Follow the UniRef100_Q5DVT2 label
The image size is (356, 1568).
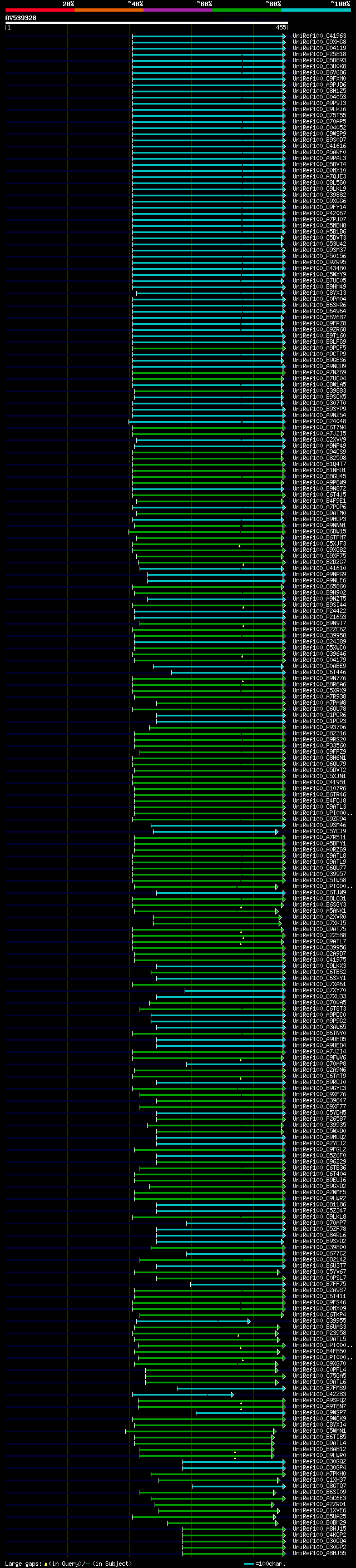pos(319,770)
